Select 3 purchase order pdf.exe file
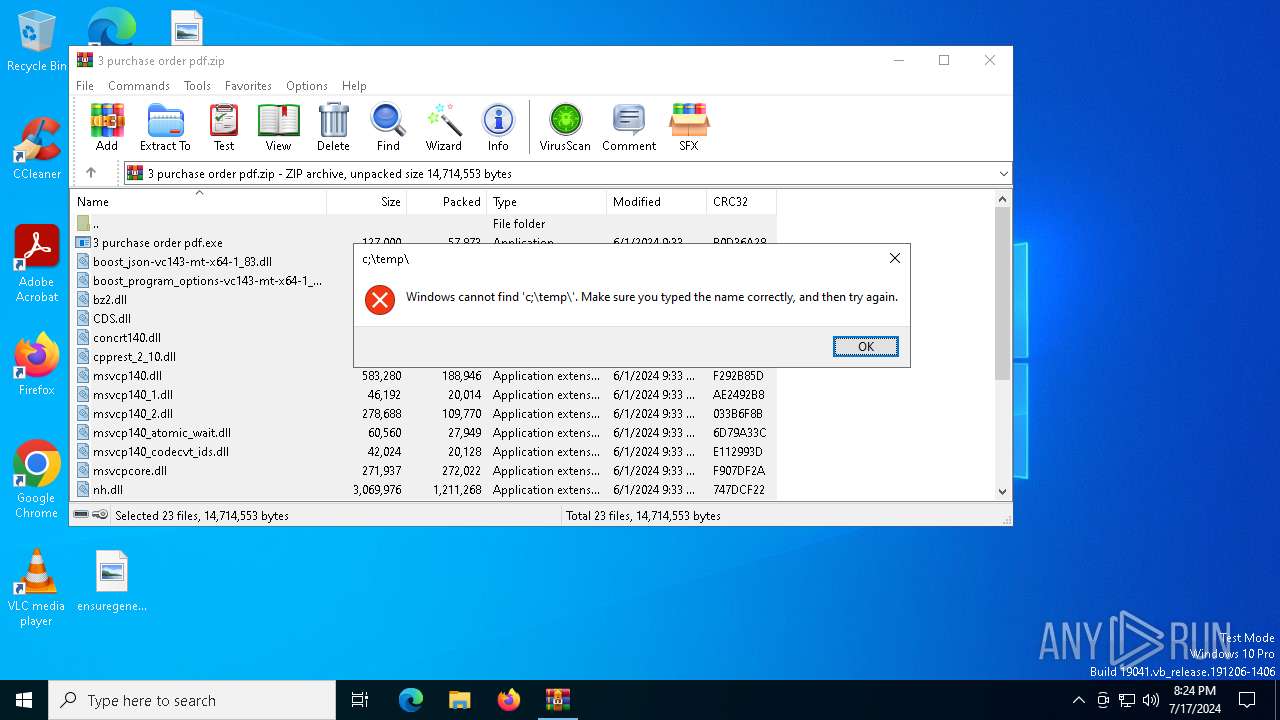Image resolution: width=1280 pixels, height=720 pixels. click(158, 243)
